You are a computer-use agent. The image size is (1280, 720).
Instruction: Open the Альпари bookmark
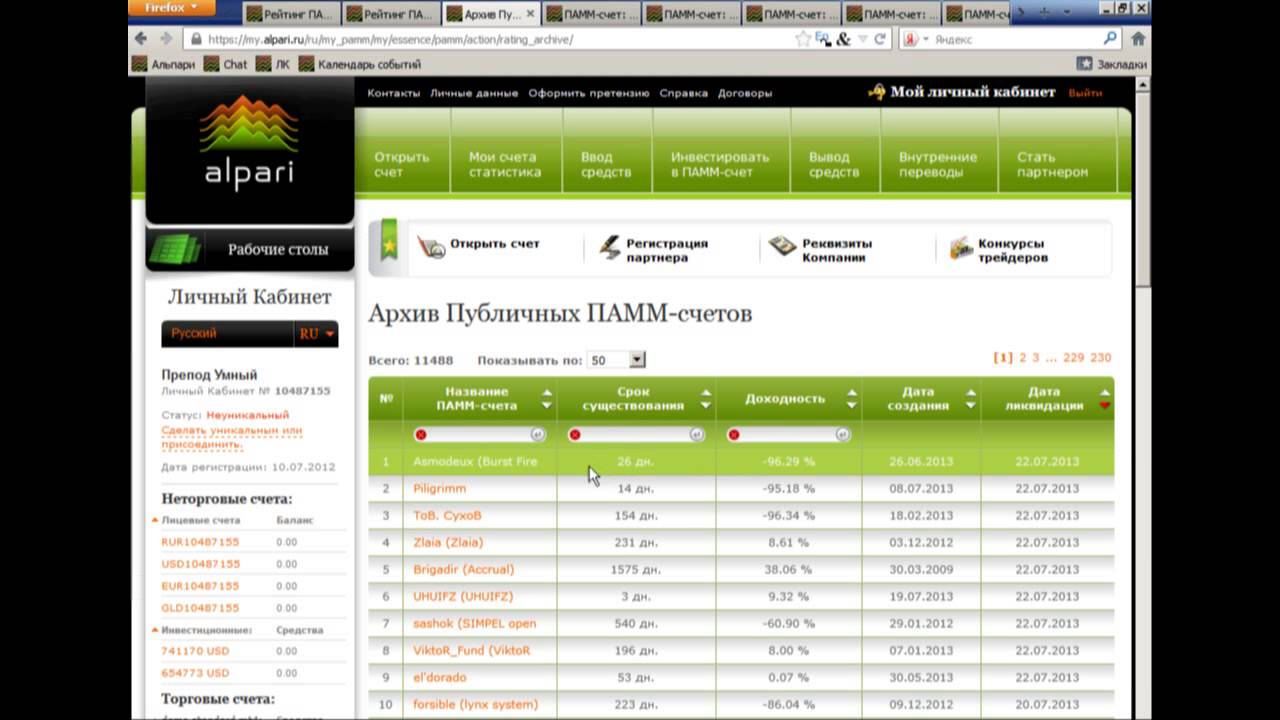[166, 64]
